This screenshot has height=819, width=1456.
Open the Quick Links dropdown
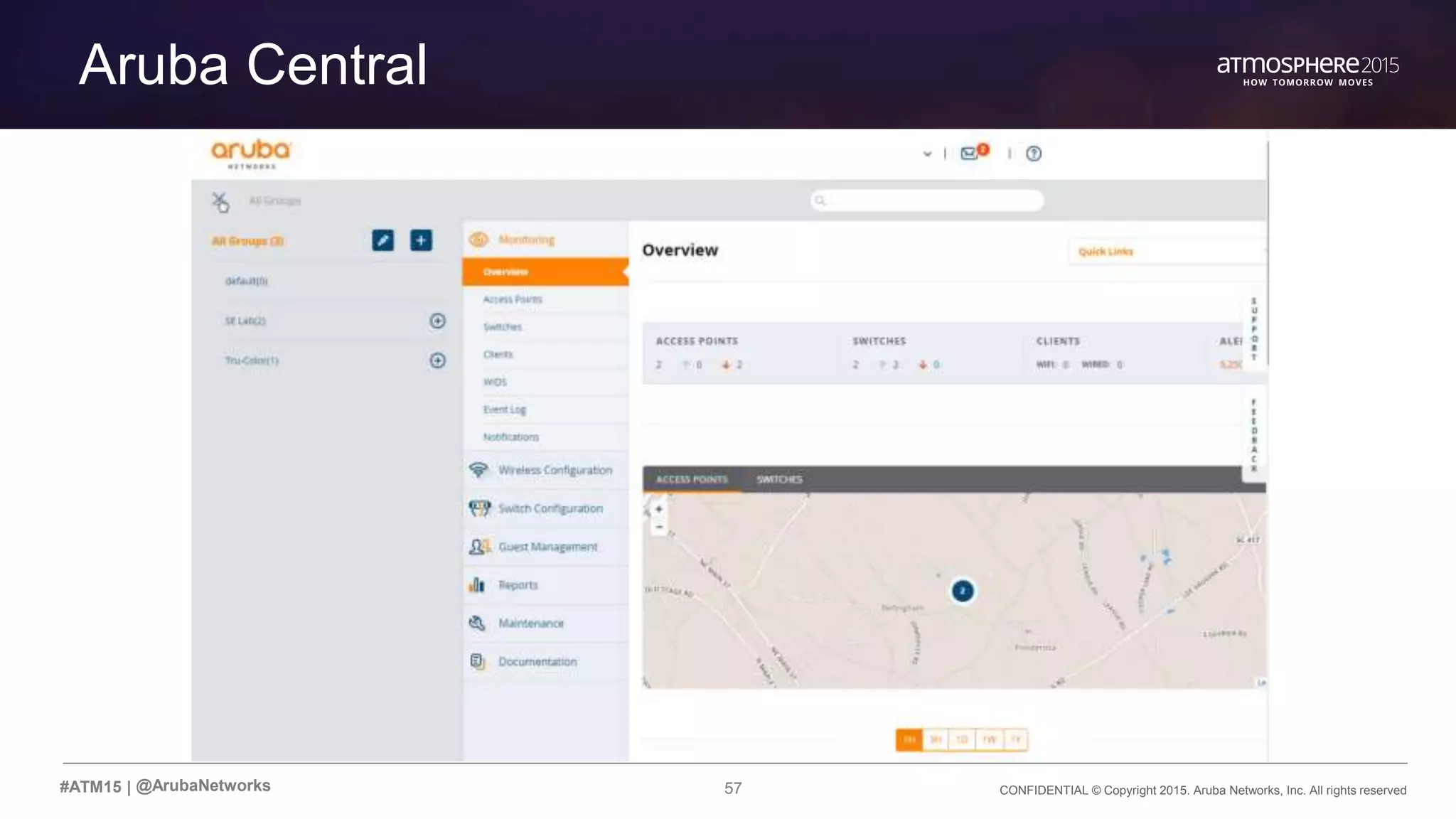coord(1167,252)
